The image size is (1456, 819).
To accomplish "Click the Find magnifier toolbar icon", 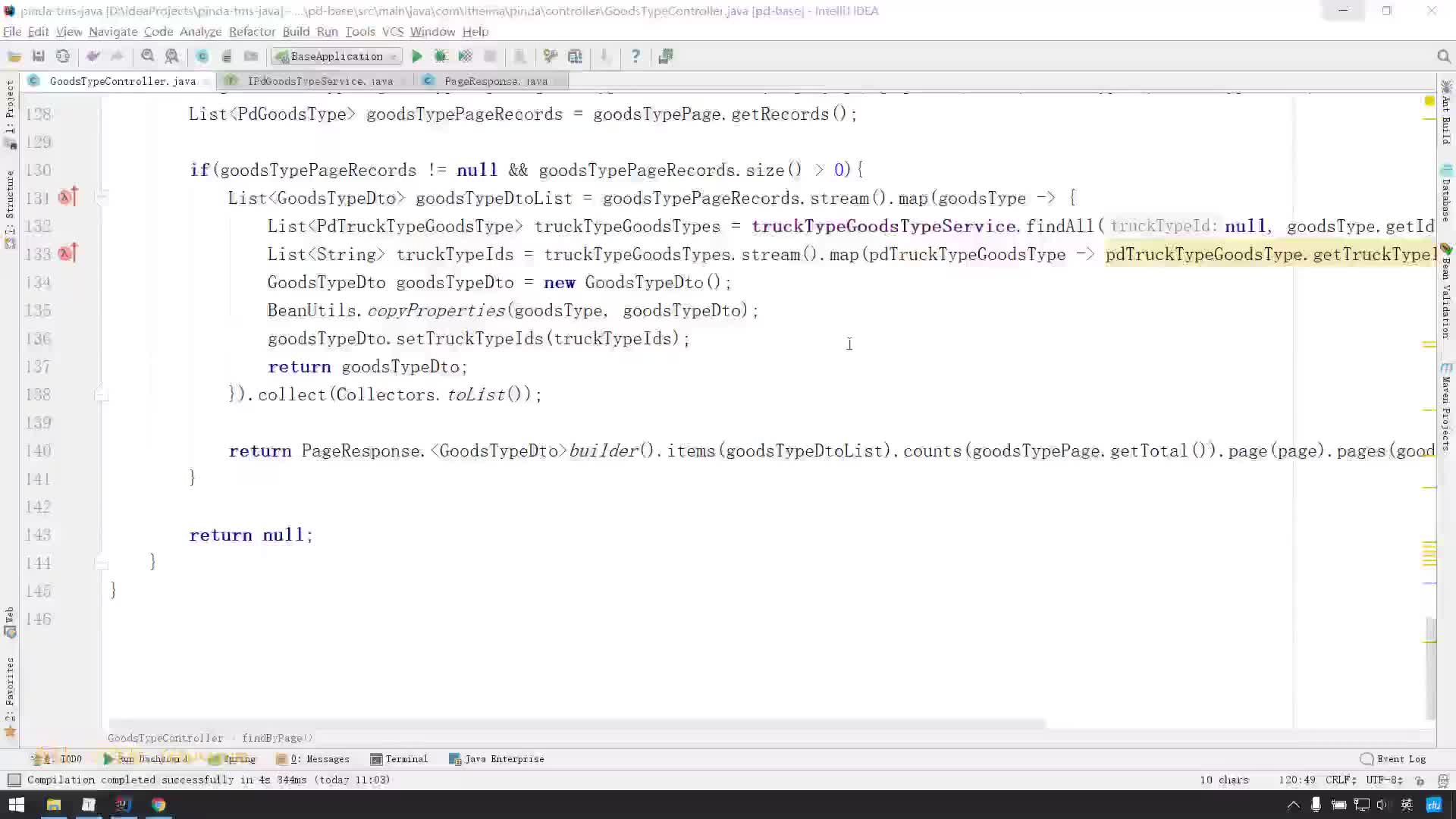I will [x=148, y=56].
